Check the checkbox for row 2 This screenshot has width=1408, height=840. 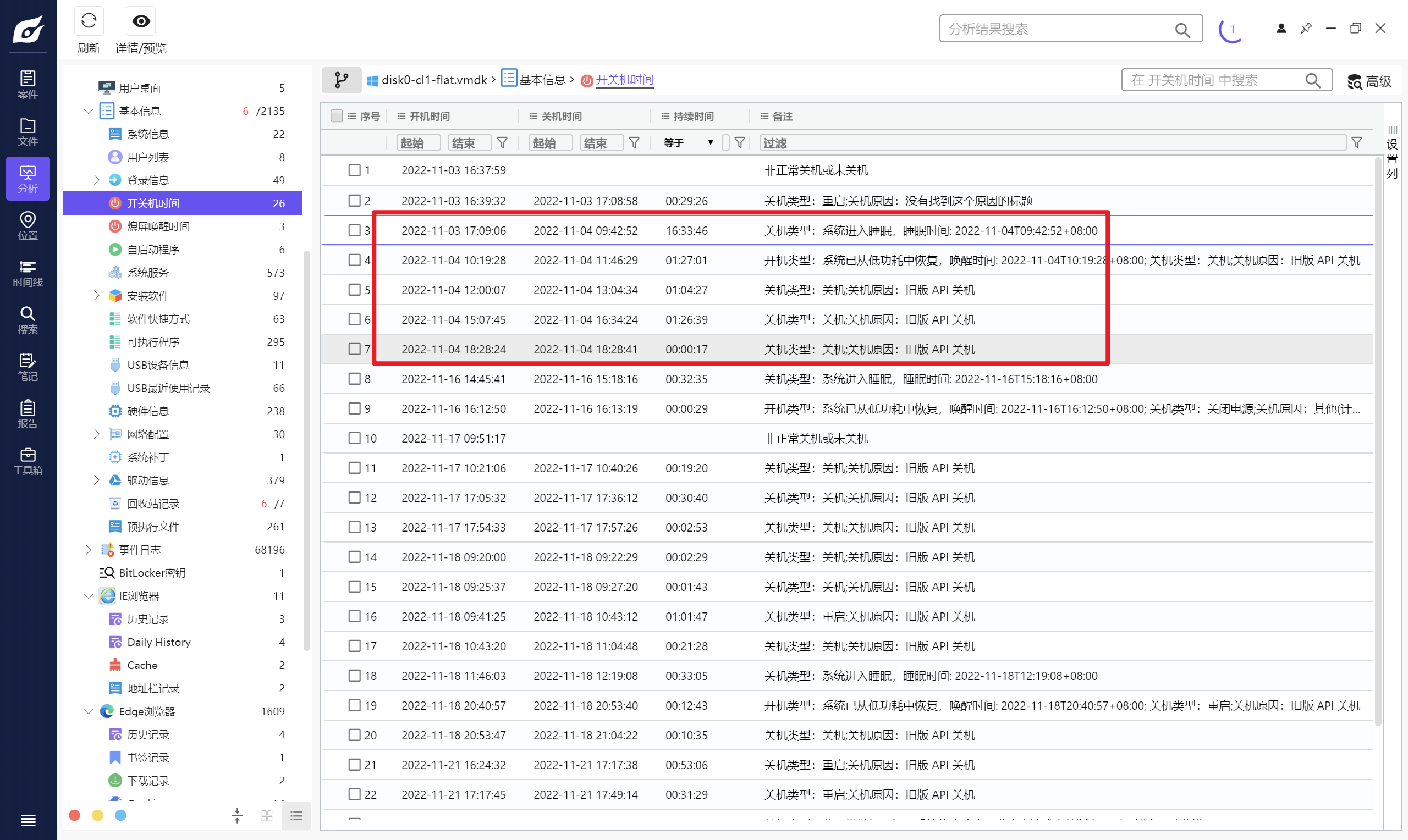[354, 200]
